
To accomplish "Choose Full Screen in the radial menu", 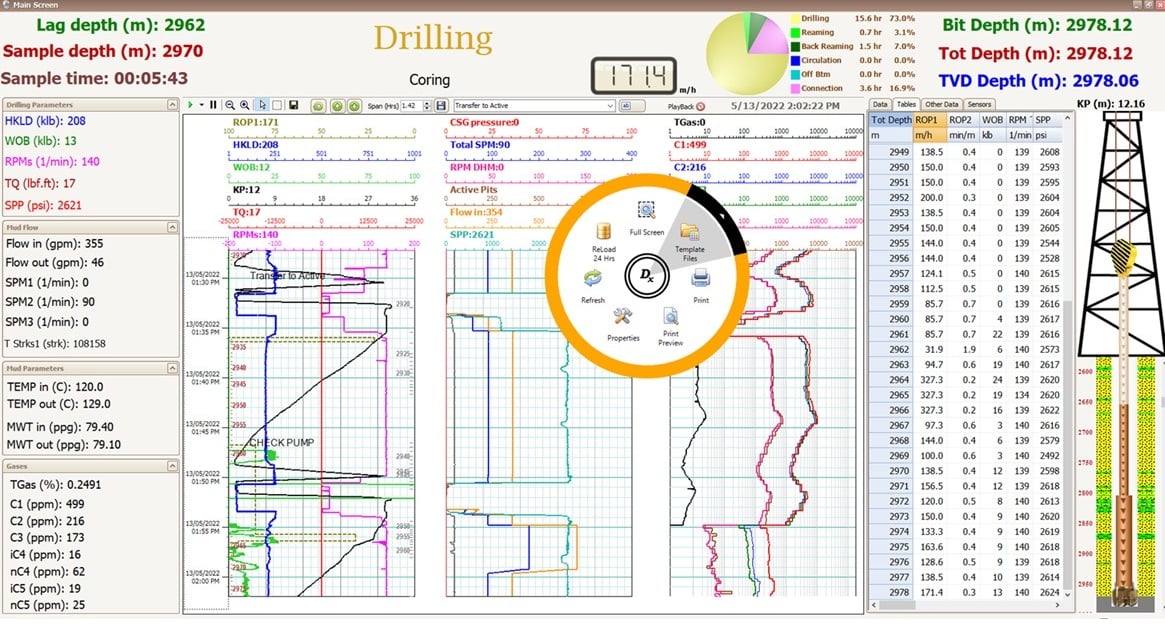I will coord(646,218).
